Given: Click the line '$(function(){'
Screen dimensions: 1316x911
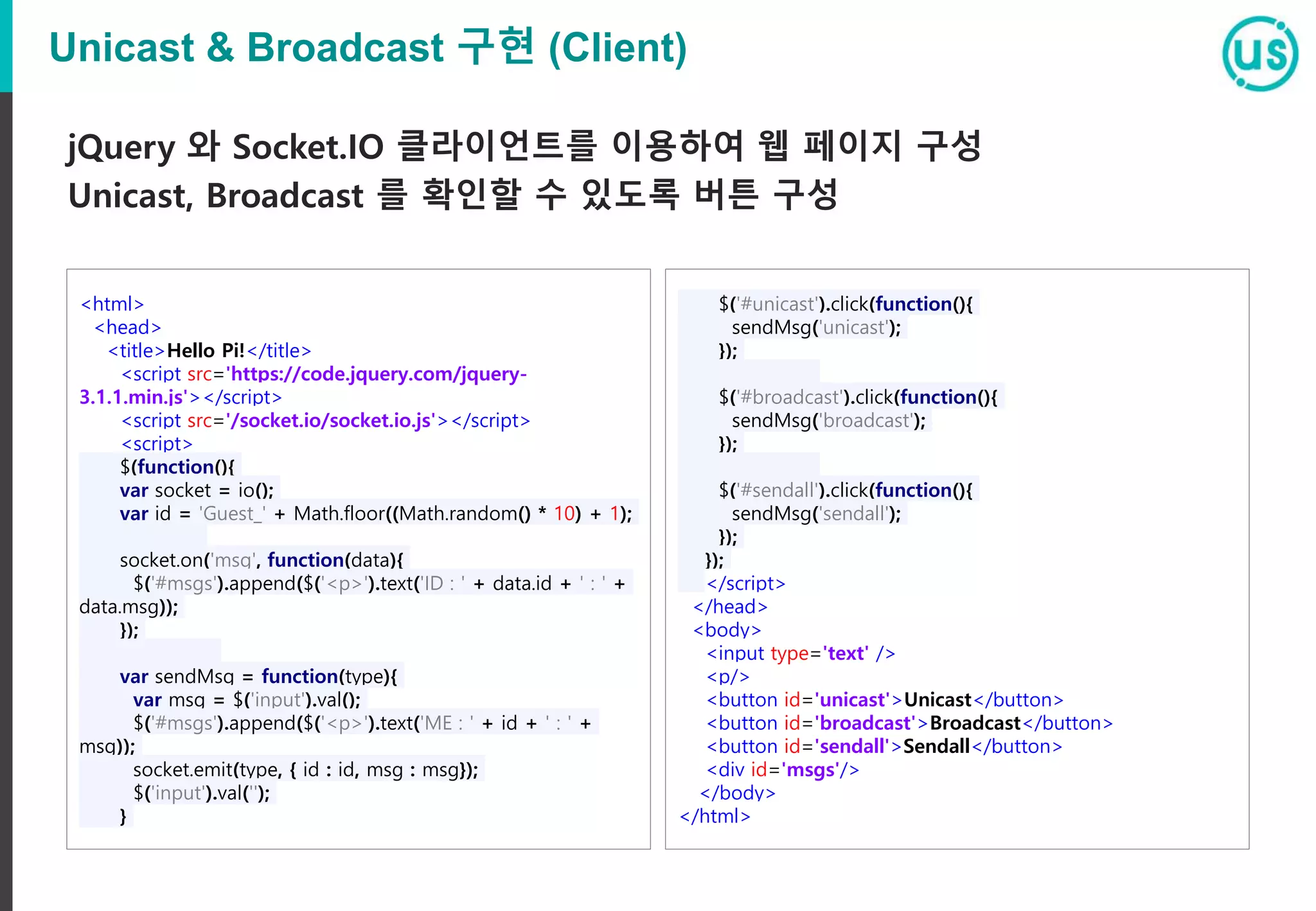Looking at the screenshot, I should [177, 467].
